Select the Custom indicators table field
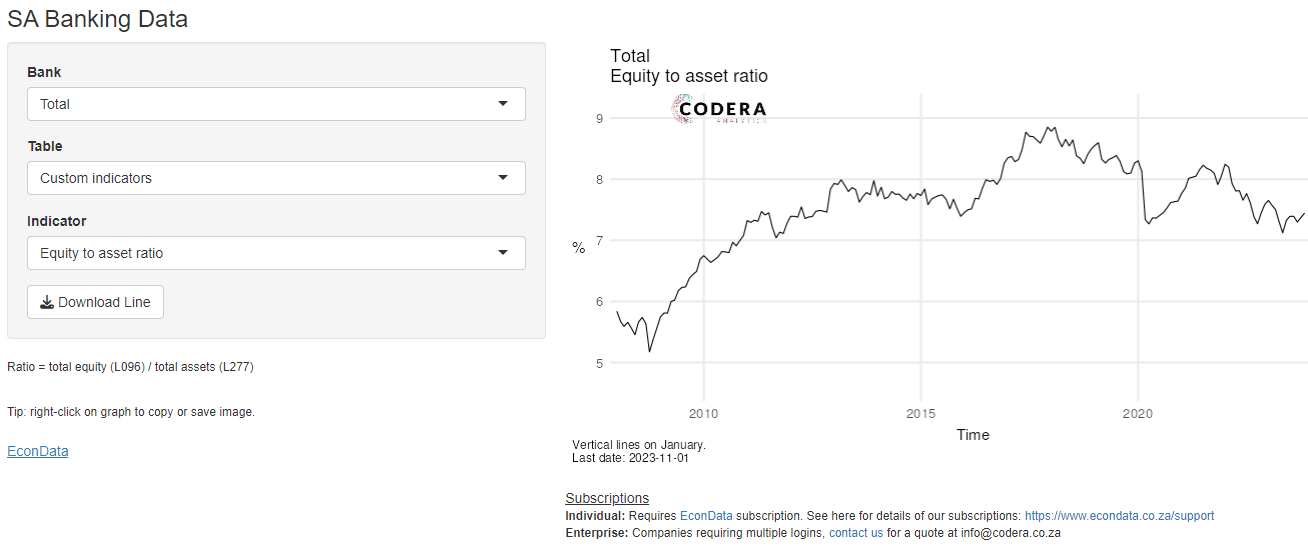The height and width of the screenshot is (559, 1308). click(x=276, y=178)
